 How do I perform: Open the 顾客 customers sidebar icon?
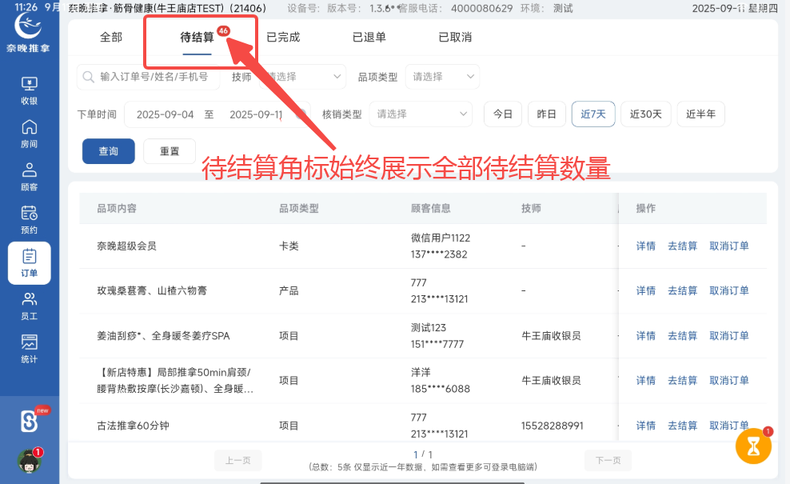click(x=29, y=177)
